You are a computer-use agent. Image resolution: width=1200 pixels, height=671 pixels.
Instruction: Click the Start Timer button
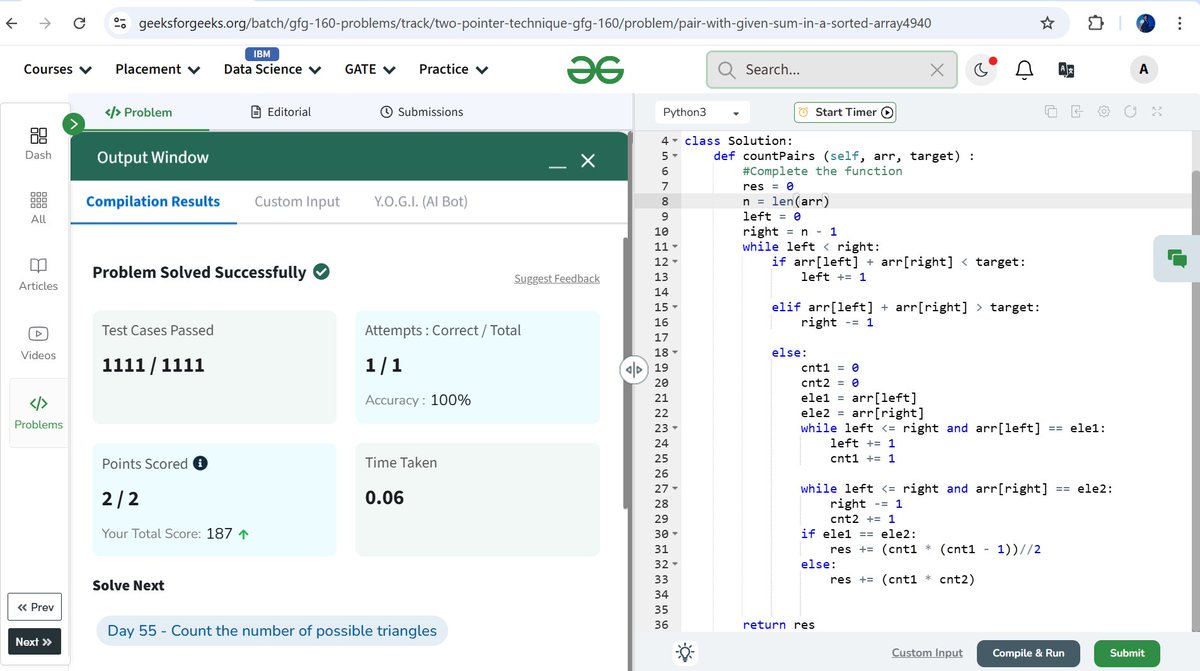[845, 112]
